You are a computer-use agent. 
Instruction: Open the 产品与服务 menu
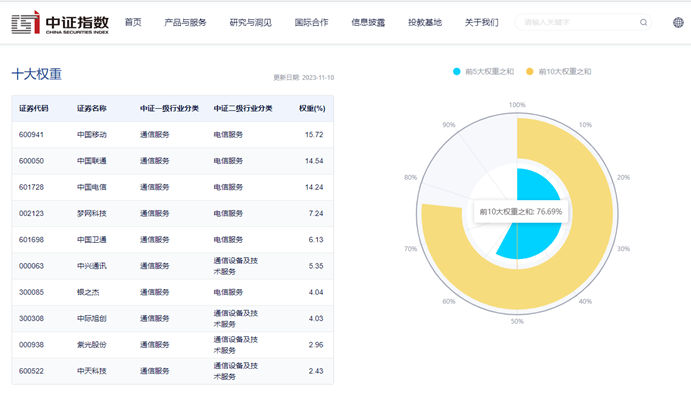point(185,22)
